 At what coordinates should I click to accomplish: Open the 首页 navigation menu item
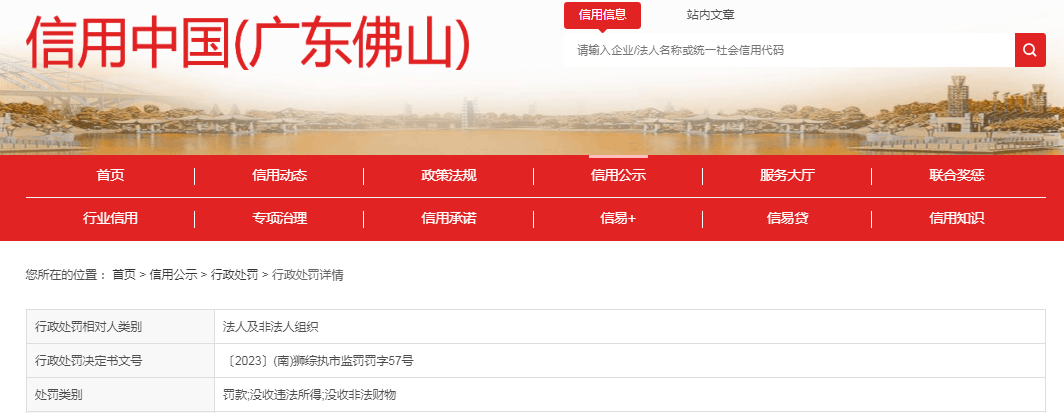pos(110,176)
